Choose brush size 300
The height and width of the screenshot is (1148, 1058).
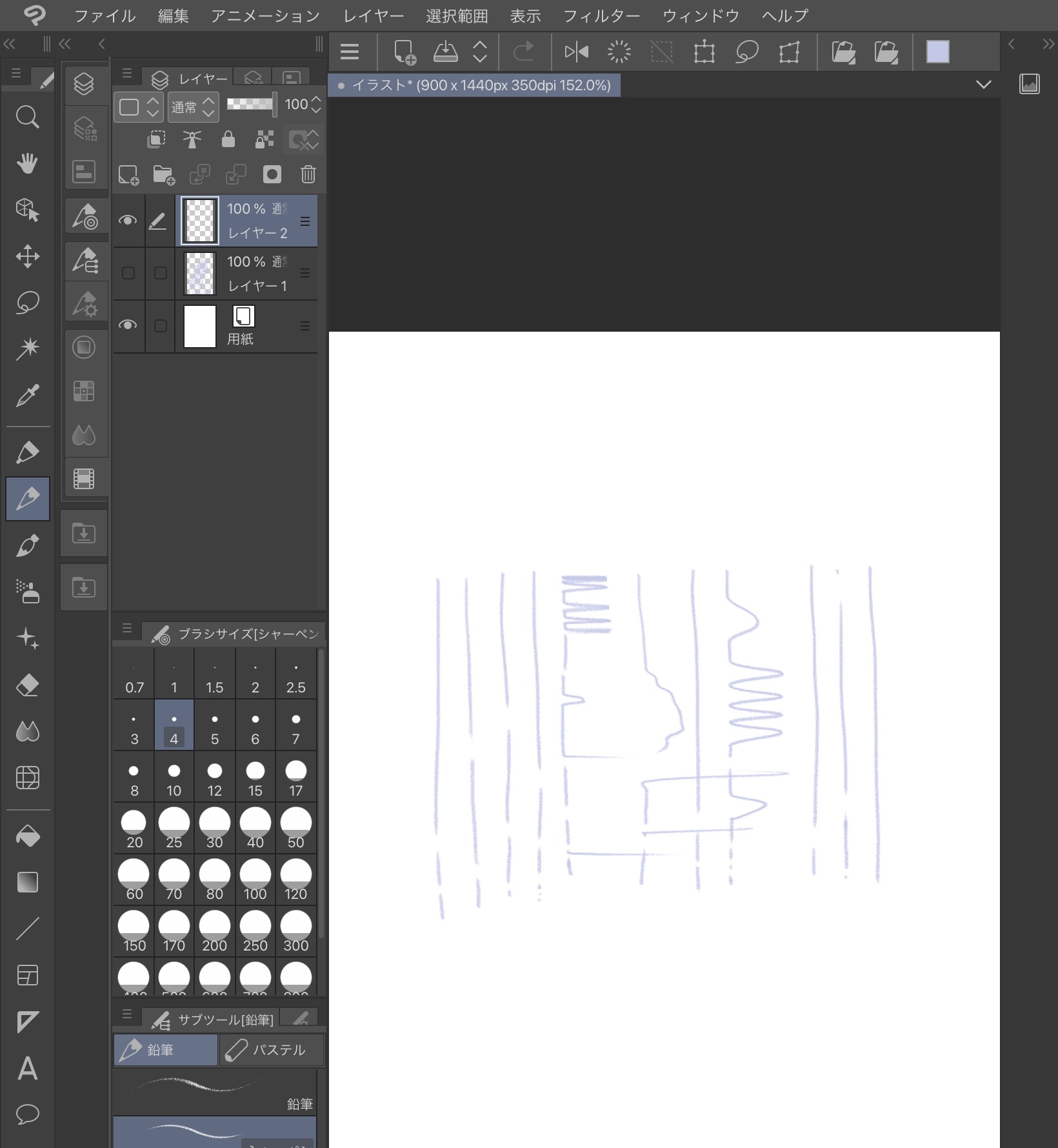coord(296,932)
